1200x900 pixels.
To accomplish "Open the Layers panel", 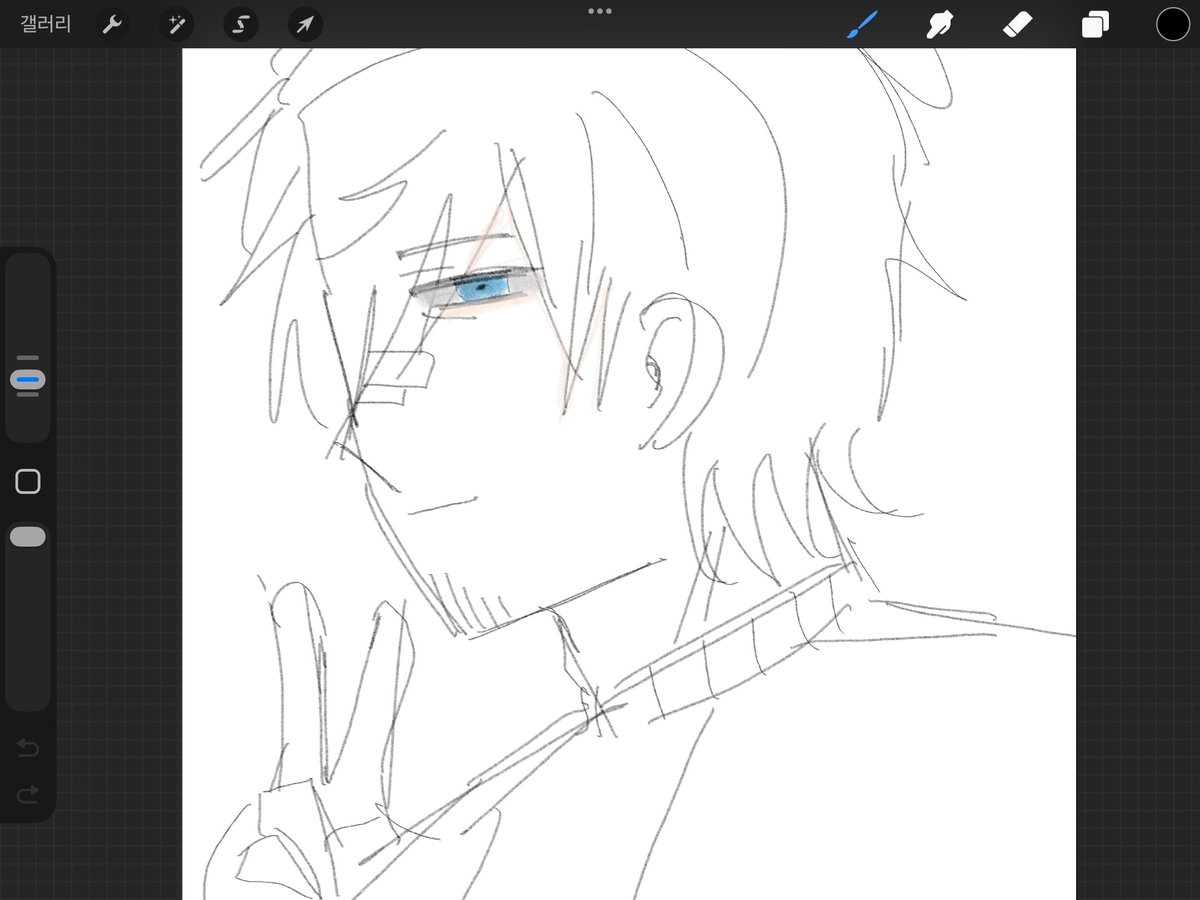I will (x=1095, y=24).
